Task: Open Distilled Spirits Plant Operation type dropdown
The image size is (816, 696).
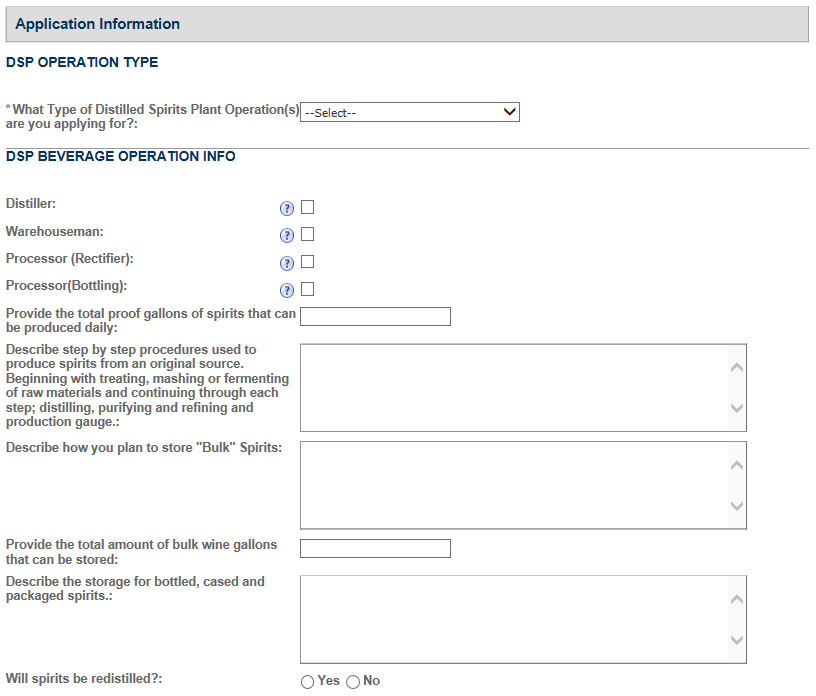Action: click(410, 112)
